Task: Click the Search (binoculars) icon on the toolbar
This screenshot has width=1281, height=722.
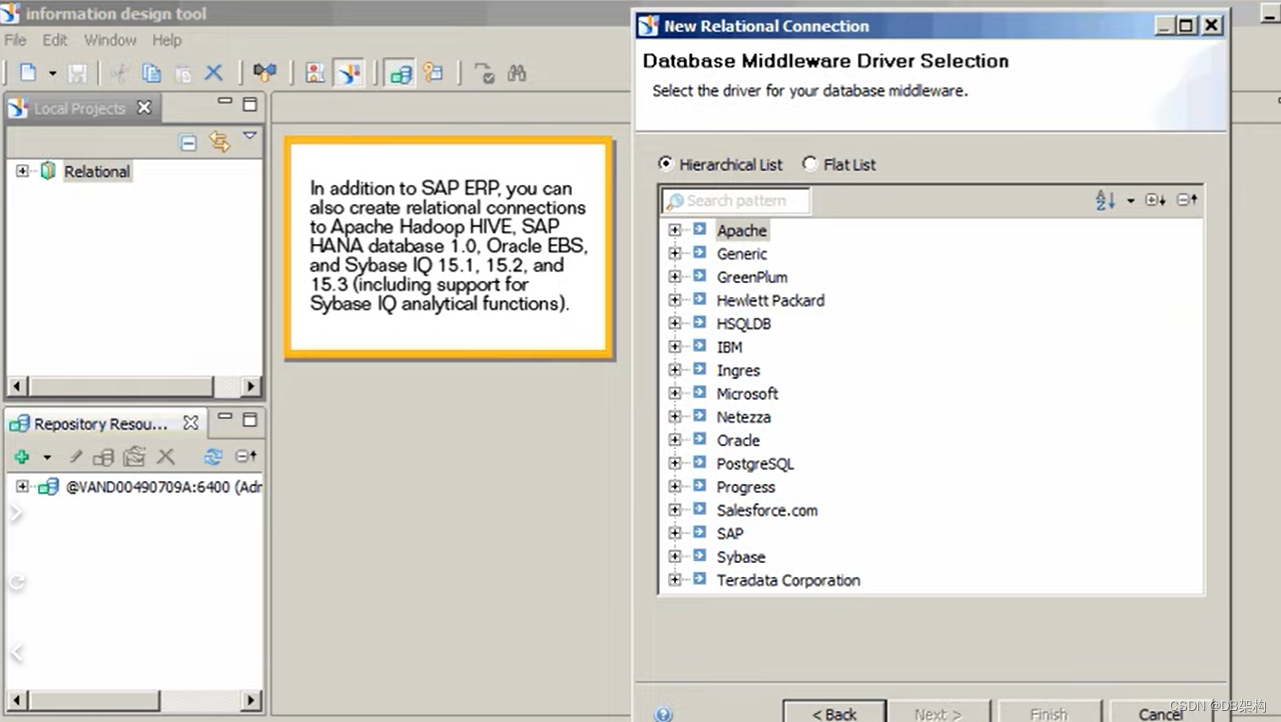Action: (517, 72)
